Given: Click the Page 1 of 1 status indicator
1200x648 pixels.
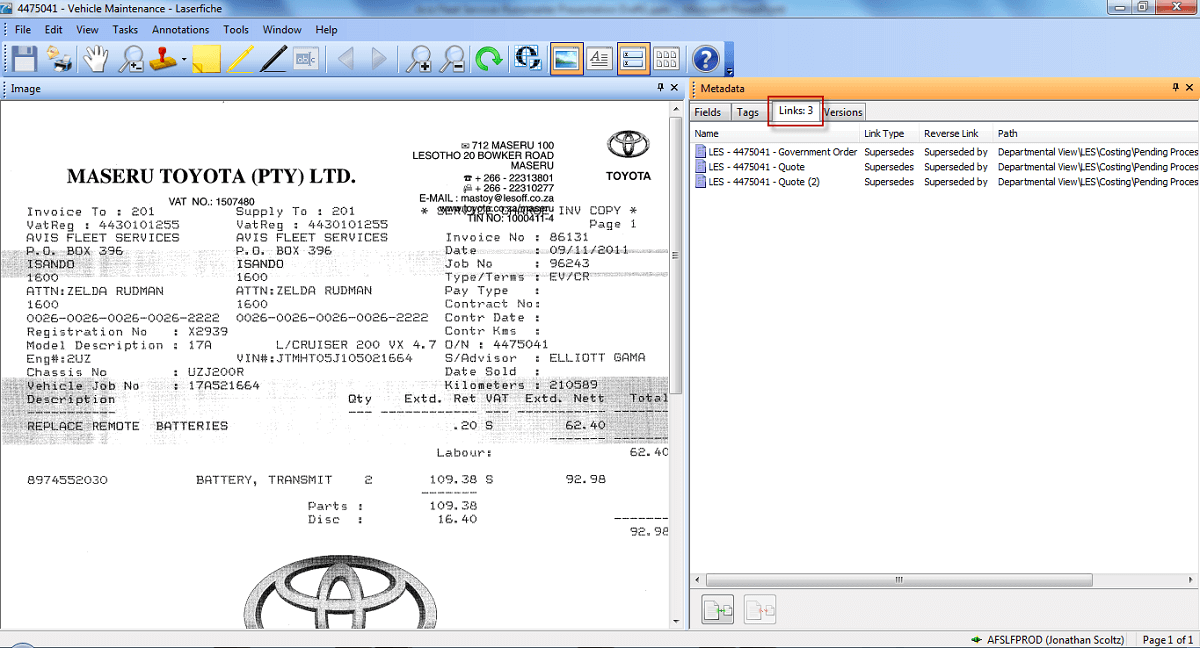Looking at the screenshot, I should point(1167,639).
